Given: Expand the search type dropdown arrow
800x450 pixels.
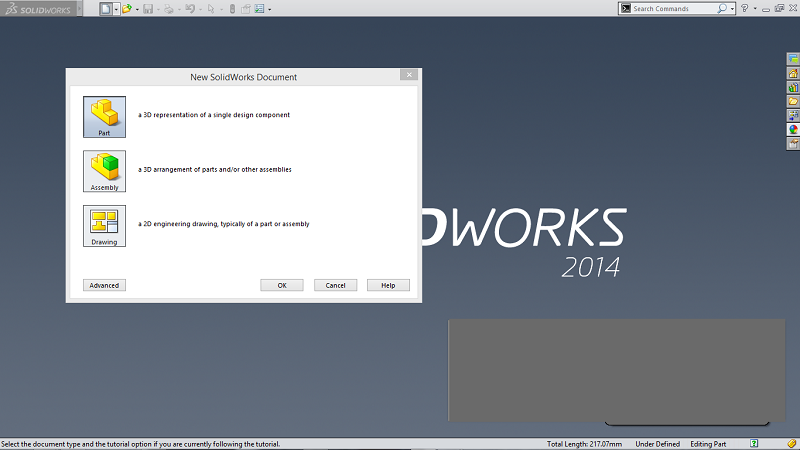Looking at the screenshot, I should [x=732, y=9].
